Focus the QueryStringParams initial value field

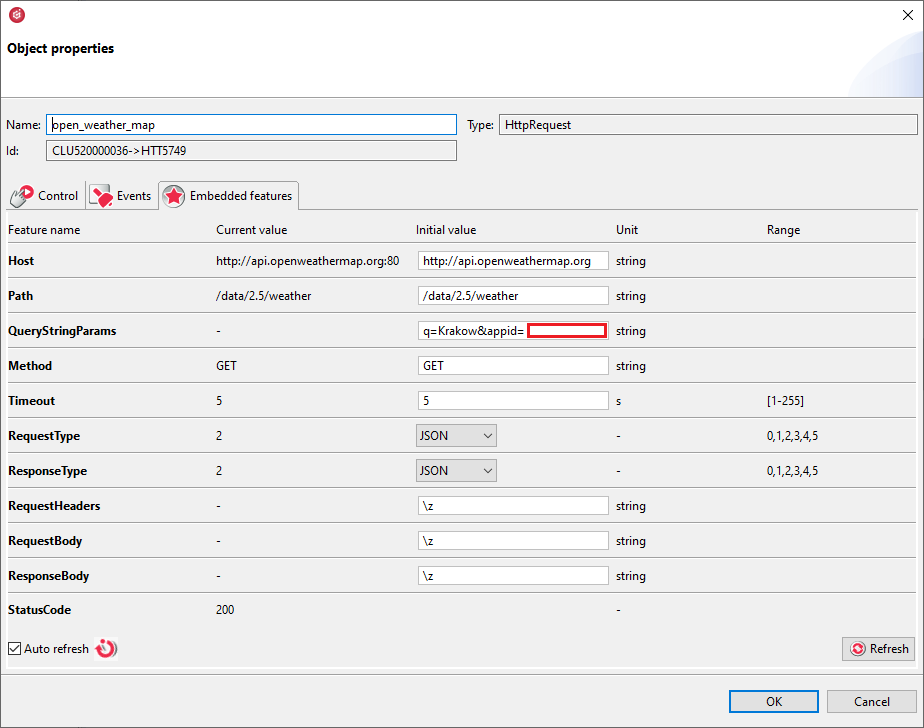coord(471,331)
